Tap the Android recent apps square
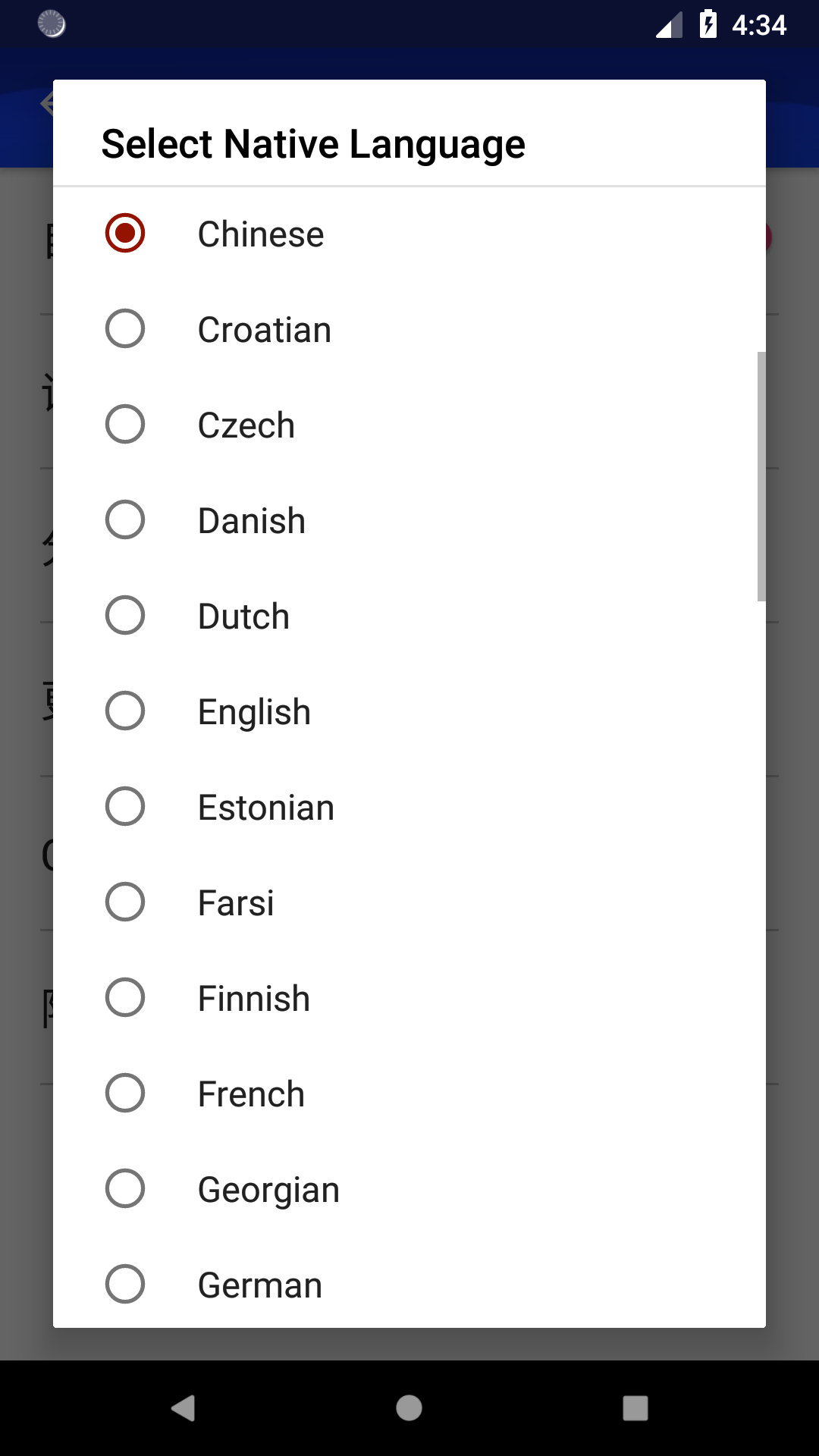Screen dimensions: 819x1456 (x=635, y=1408)
